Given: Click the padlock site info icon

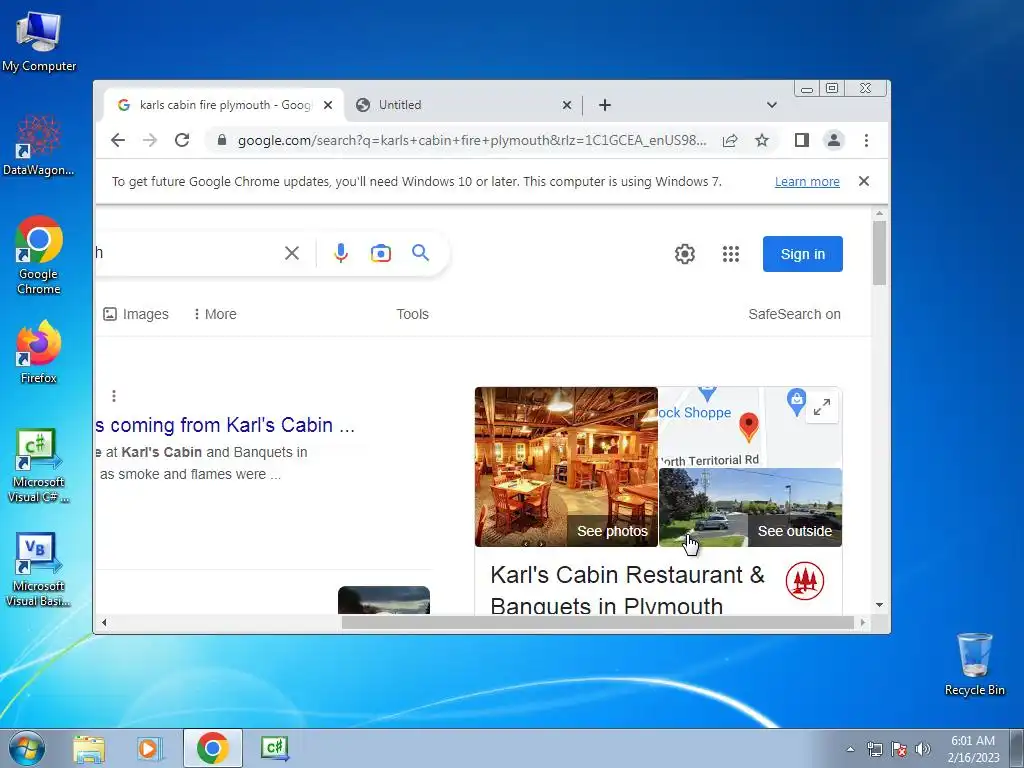Looking at the screenshot, I should coord(221,140).
